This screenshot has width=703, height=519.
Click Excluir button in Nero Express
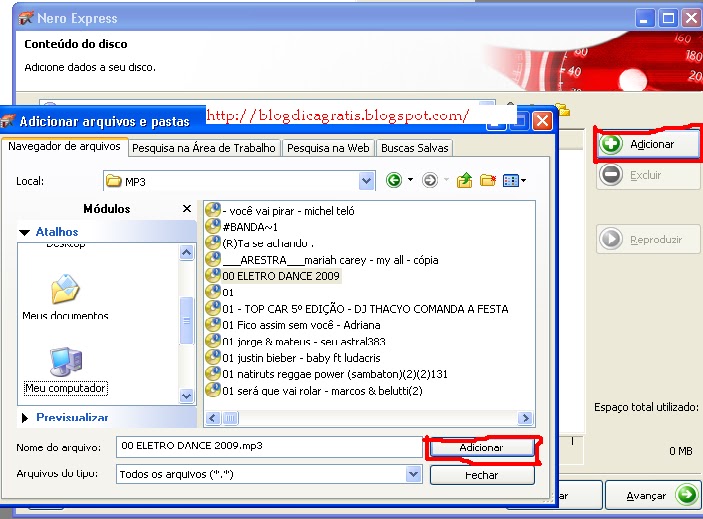click(x=648, y=175)
